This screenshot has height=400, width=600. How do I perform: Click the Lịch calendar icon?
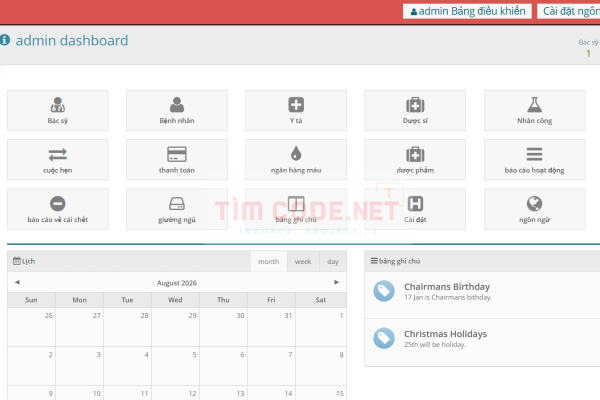(x=17, y=261)
